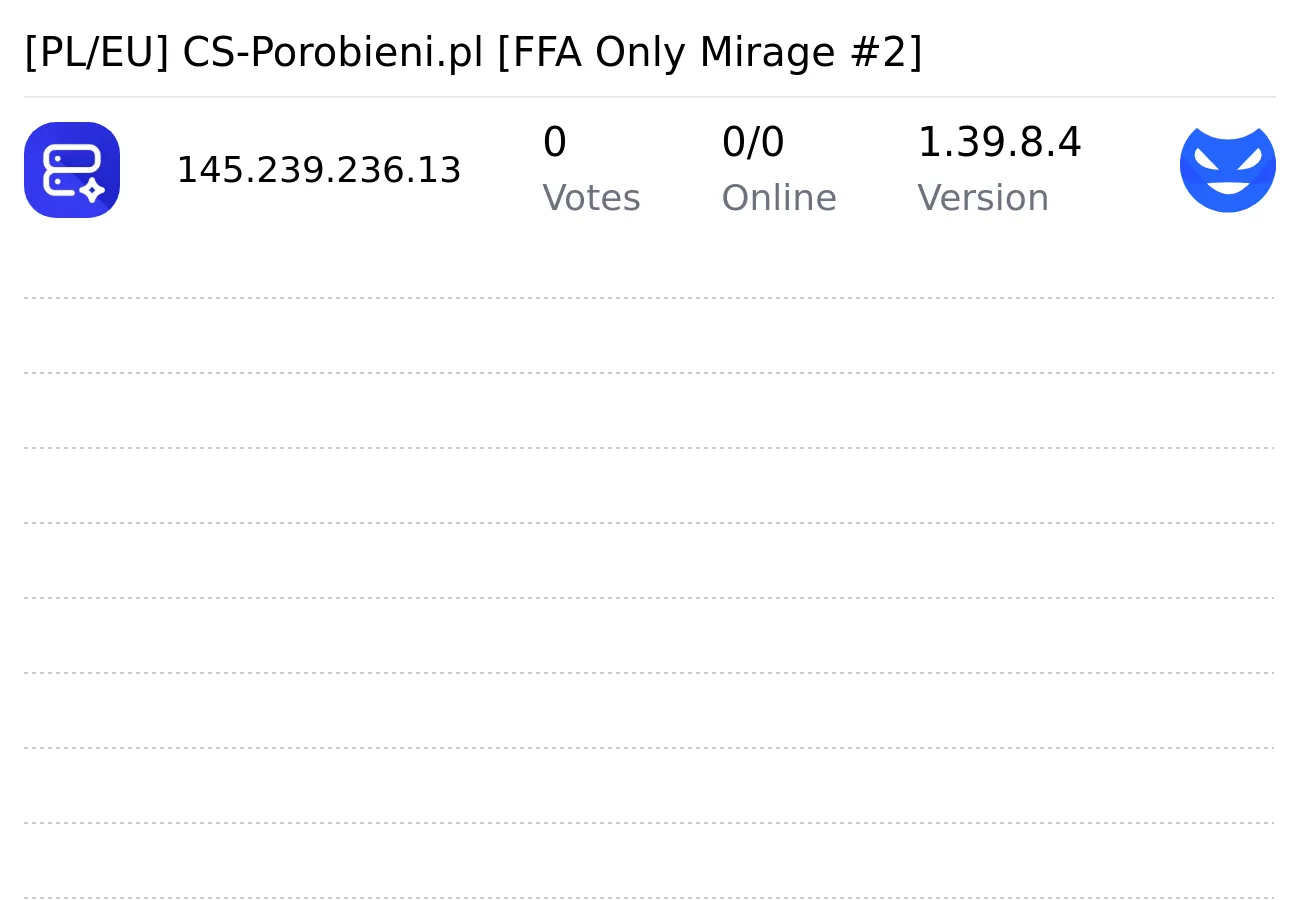The height and width of the screenshot is (900, 1300).
Task: Click the #2 in the server title
Action: 883,52
